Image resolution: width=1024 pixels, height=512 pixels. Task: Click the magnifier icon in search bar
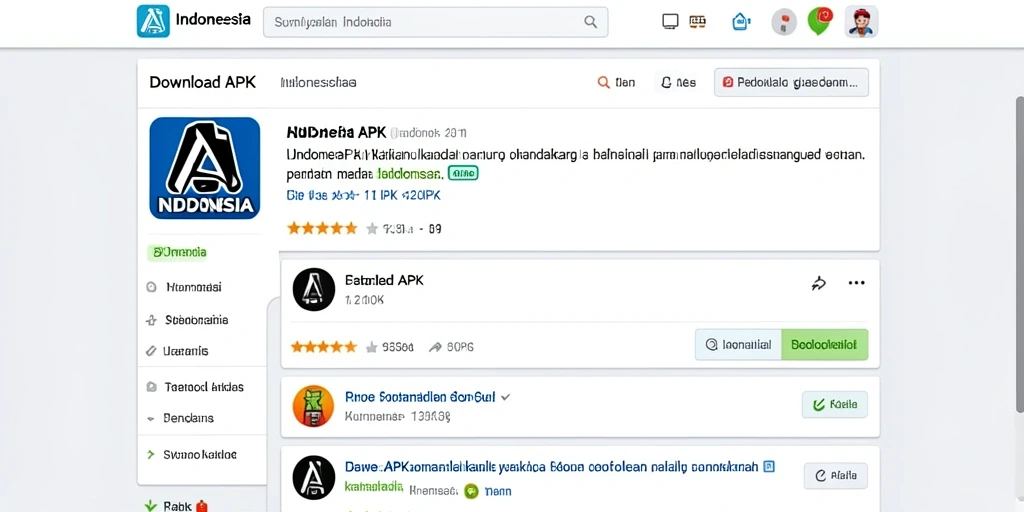(590, 22)
